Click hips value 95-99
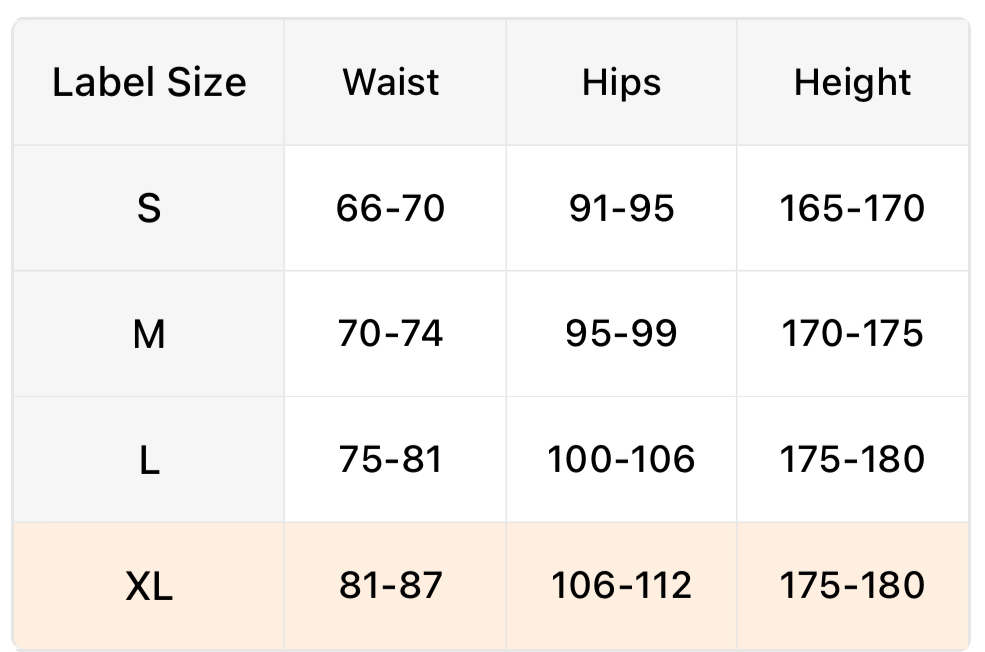Image resolution: width=985 pixels, height=652 pixels. tap(621, 334)
